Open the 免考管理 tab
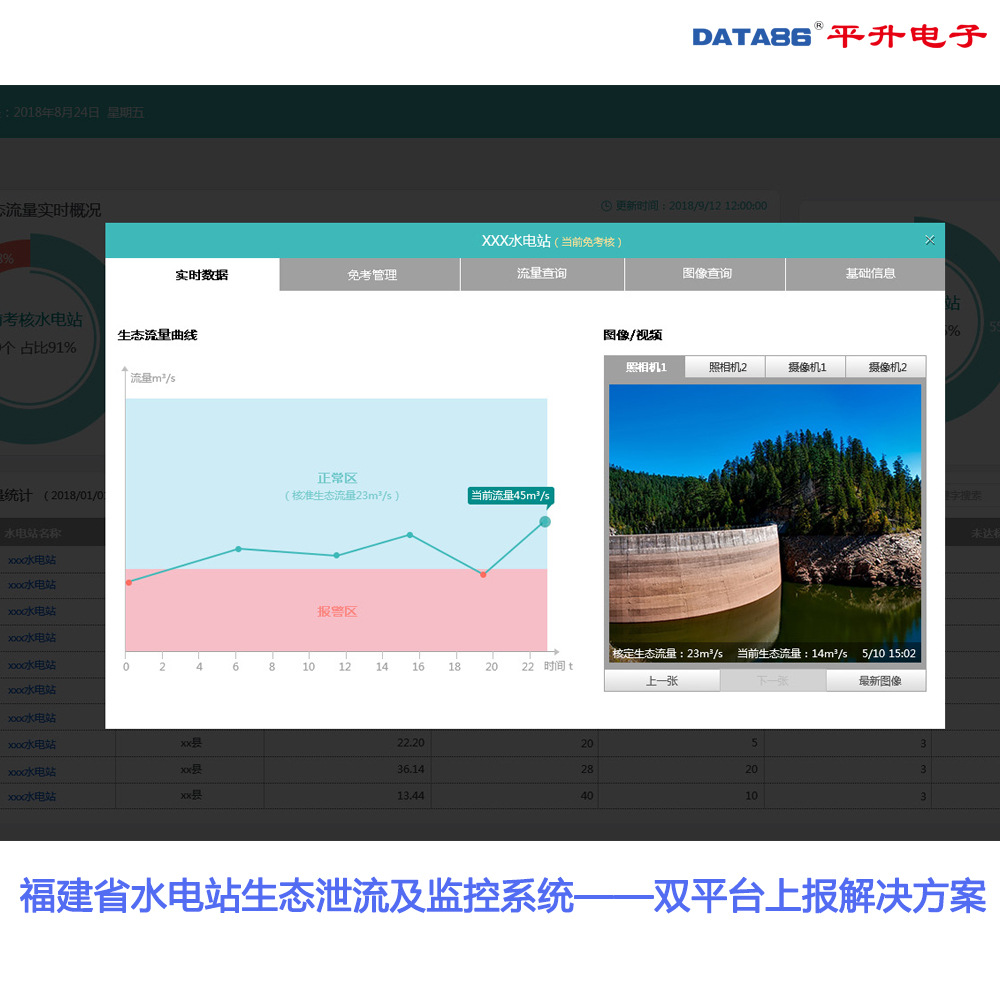The width and height of the screenshot is (1000, 1000). 370,274
